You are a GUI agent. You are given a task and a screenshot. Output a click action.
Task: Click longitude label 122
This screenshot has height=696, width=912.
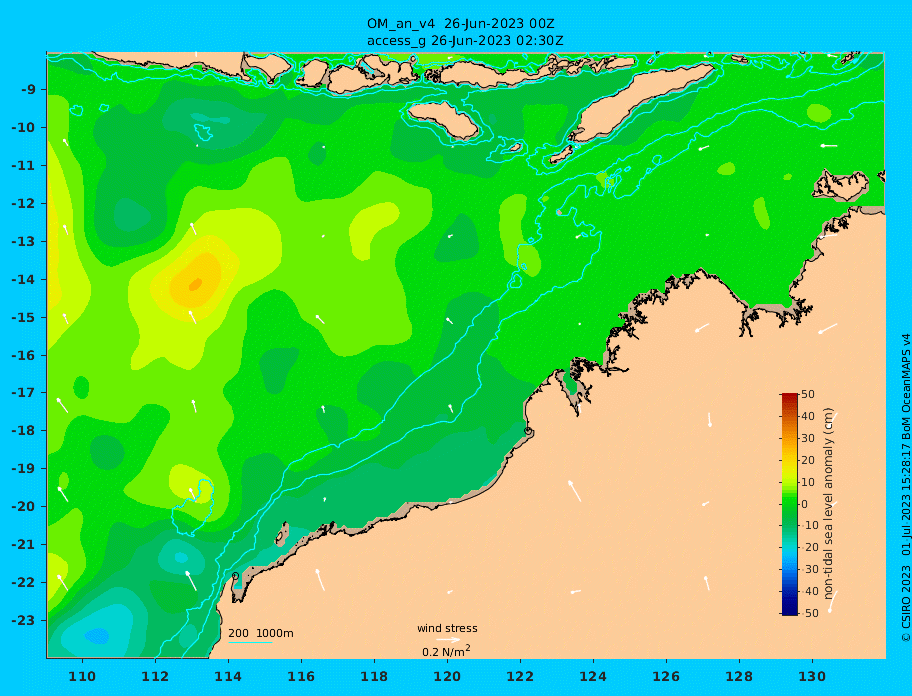pos(520,676)
